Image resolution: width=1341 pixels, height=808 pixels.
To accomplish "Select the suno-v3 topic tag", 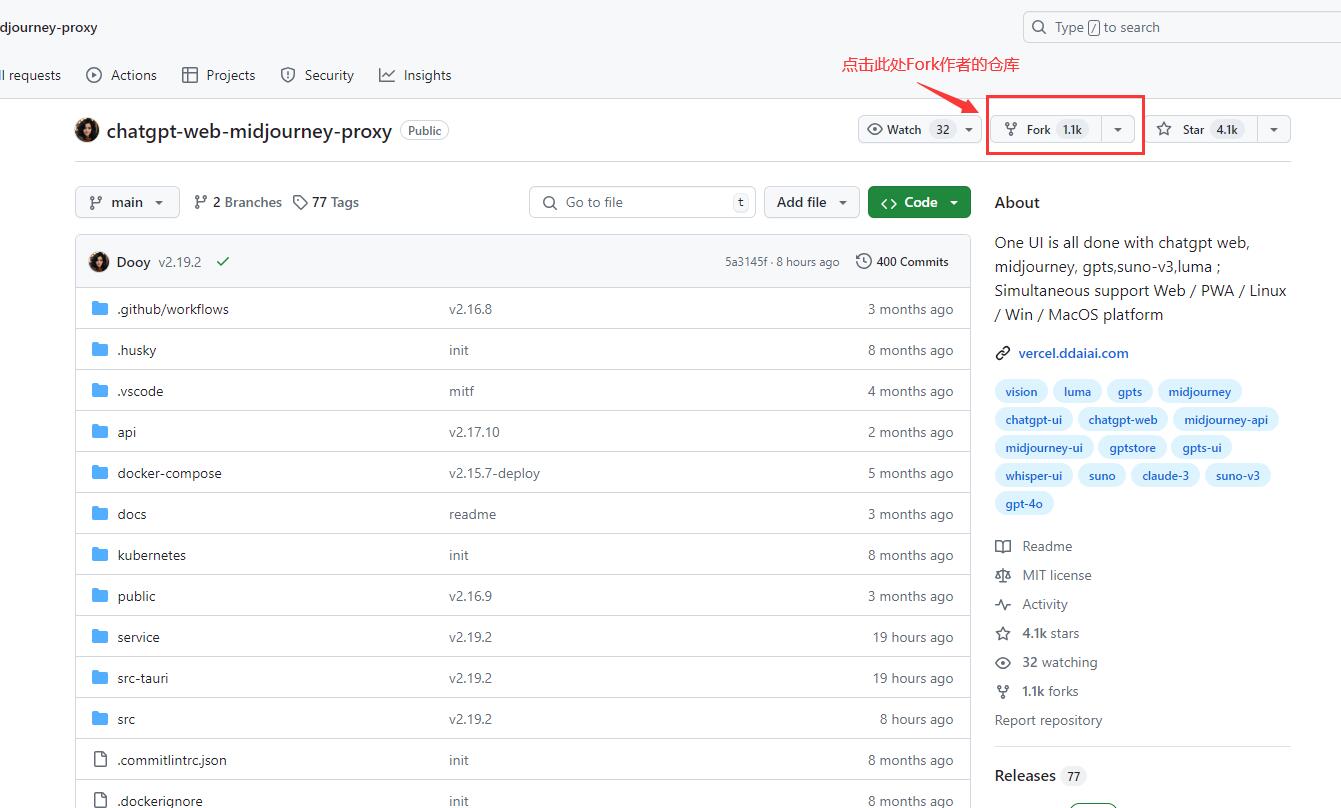I will click(1237, 476).
